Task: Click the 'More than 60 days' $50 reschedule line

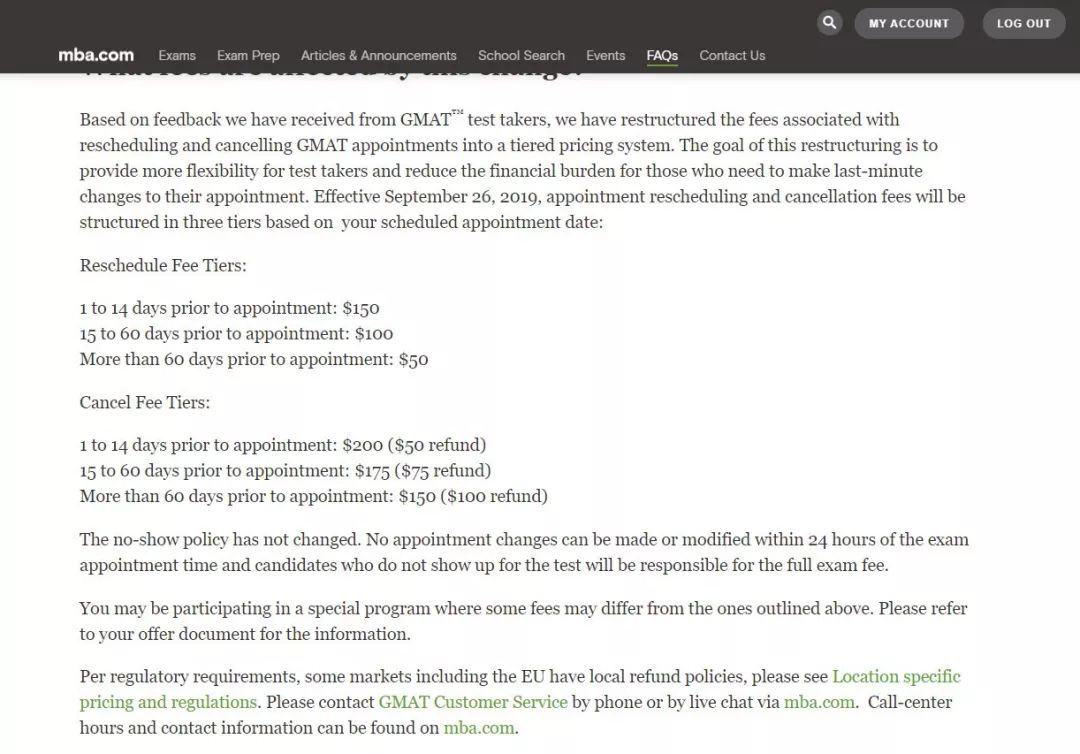Action: 253,359
